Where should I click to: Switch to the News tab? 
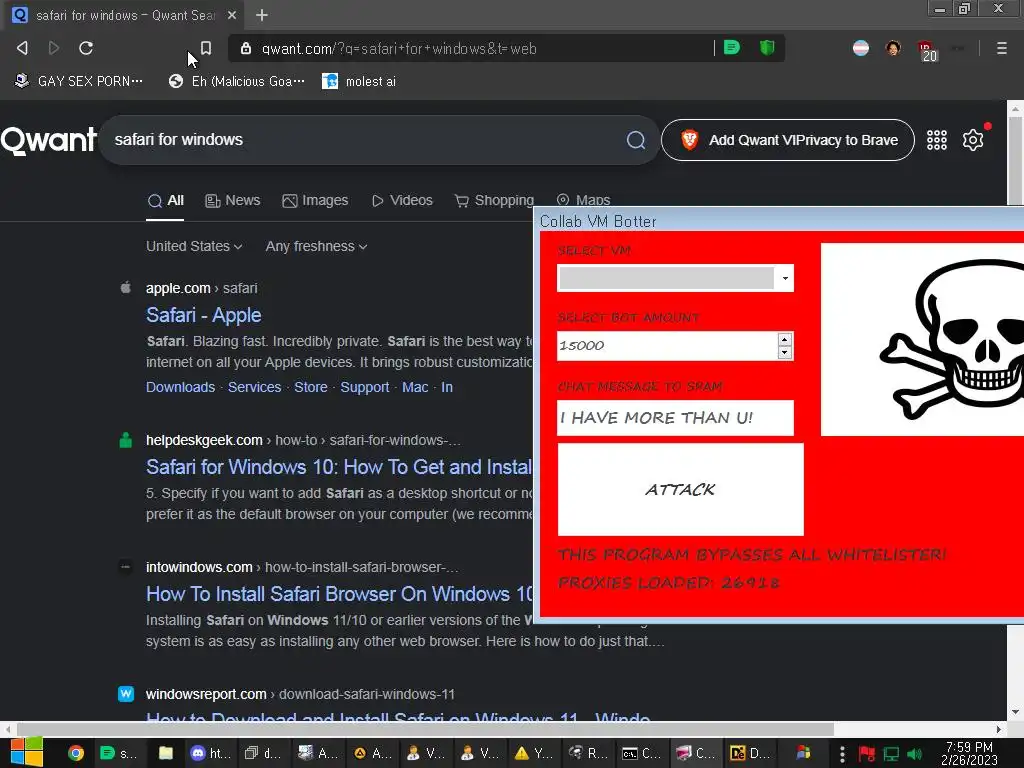(232, 200)
